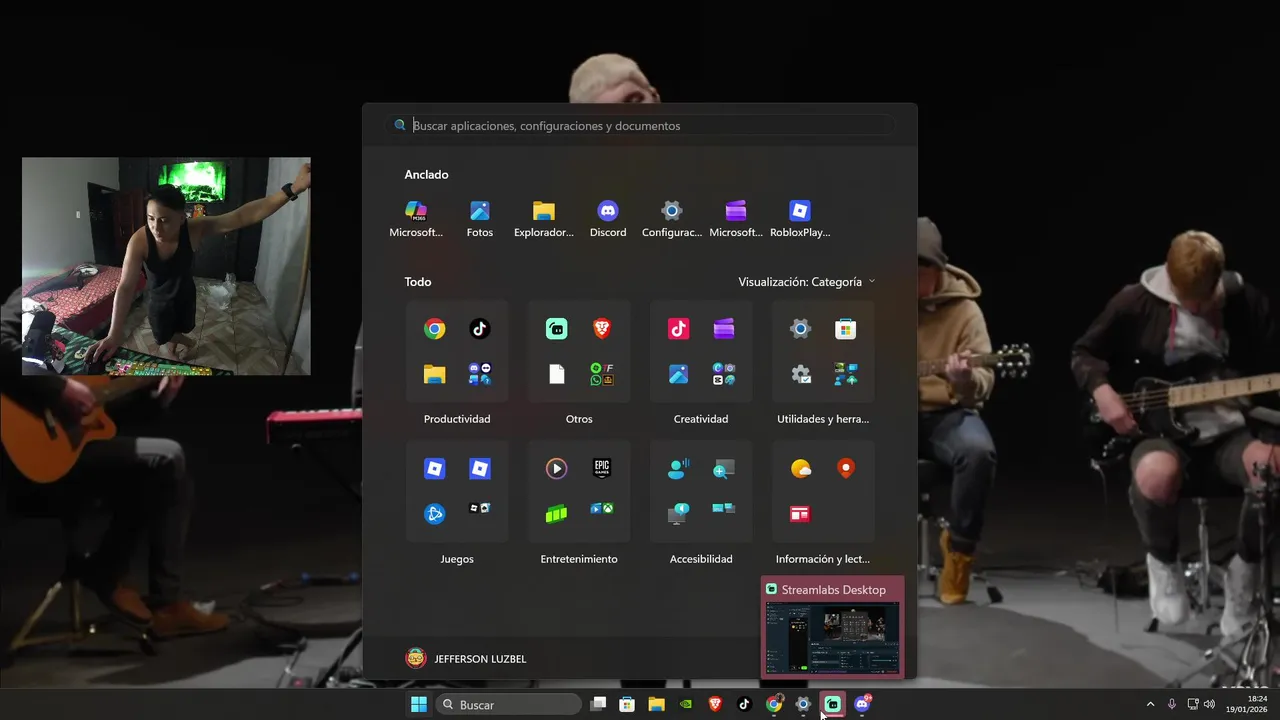This screenshot has height=720, width=1280.
Task: Launch Brave from the taskbar
Action: point(715,704)
